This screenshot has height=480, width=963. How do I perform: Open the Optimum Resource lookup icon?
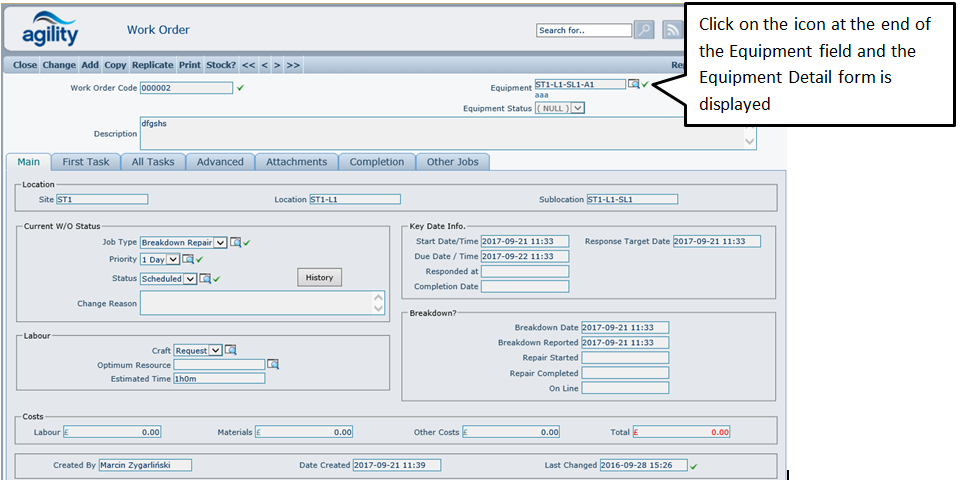[272, 365]
